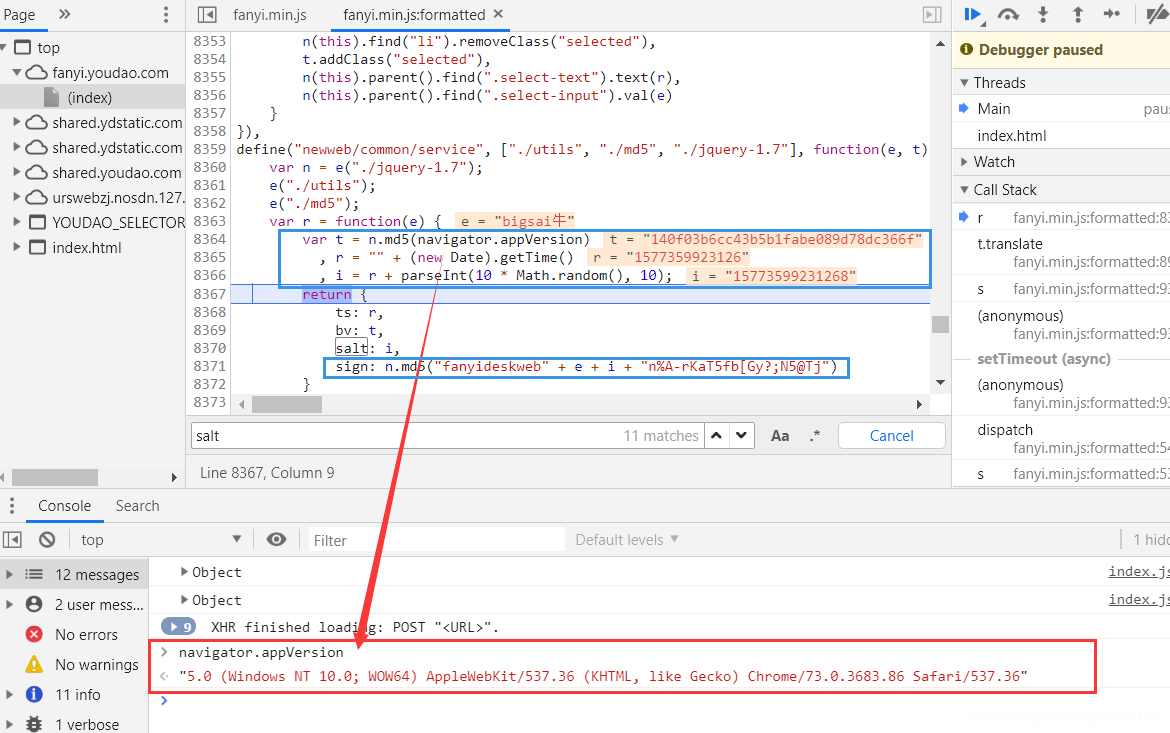Click the Step into function icon
The height and width of the screenshot is (733, 1170).
1043,14
